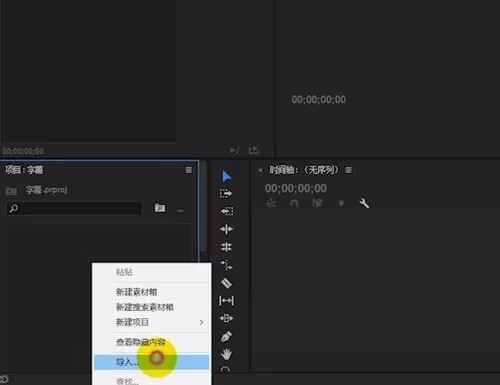This screenshot has width=500, height=385.
Task: Choose 粘贴 from context menu
Action: pos(152,272)
